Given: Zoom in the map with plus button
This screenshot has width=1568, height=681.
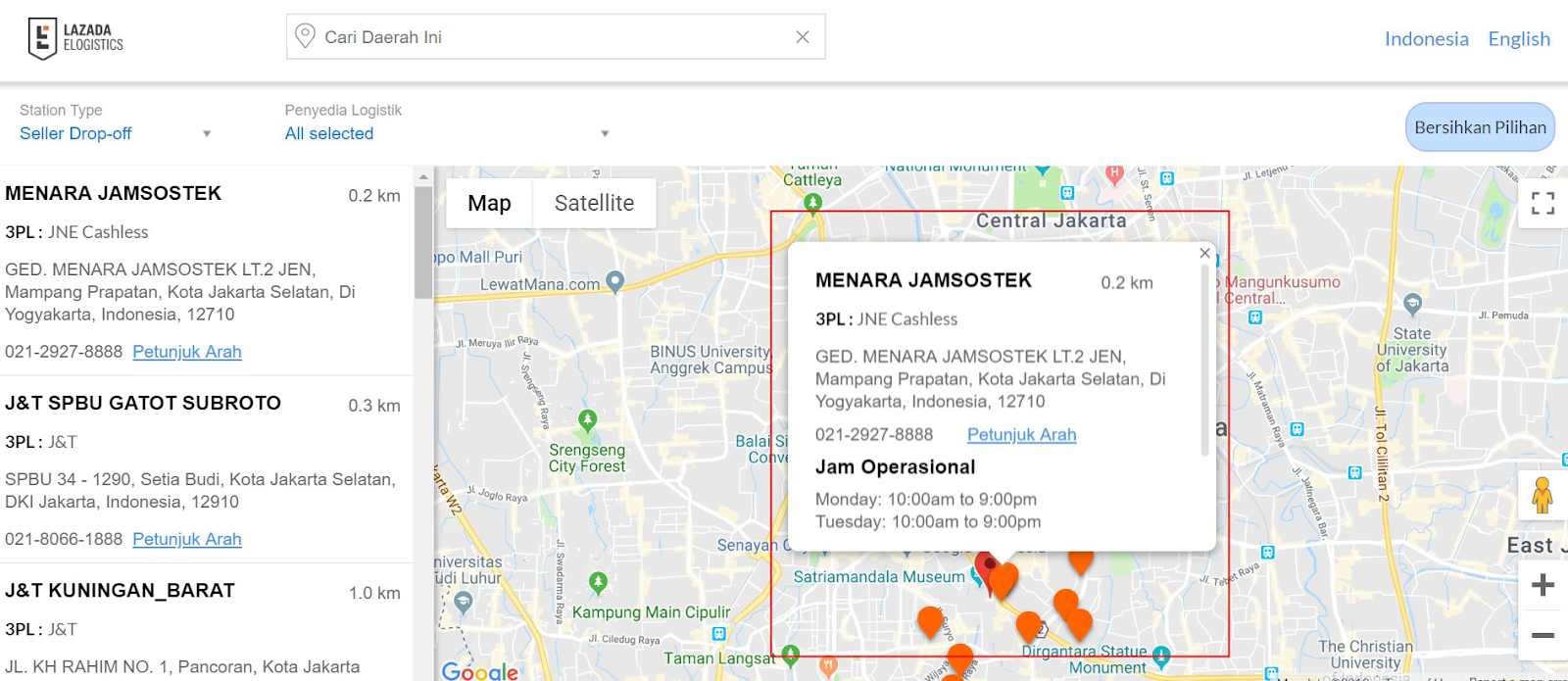Looking at the screenshot, I should tap(1543, 585).
